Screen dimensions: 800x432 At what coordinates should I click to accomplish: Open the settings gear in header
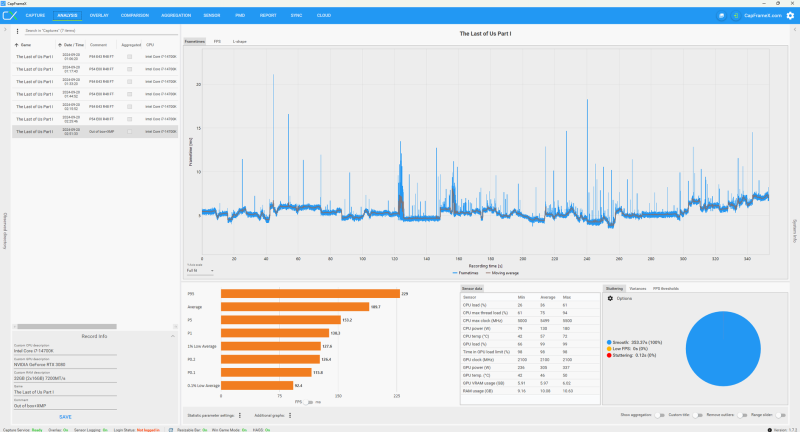[790, 16]
